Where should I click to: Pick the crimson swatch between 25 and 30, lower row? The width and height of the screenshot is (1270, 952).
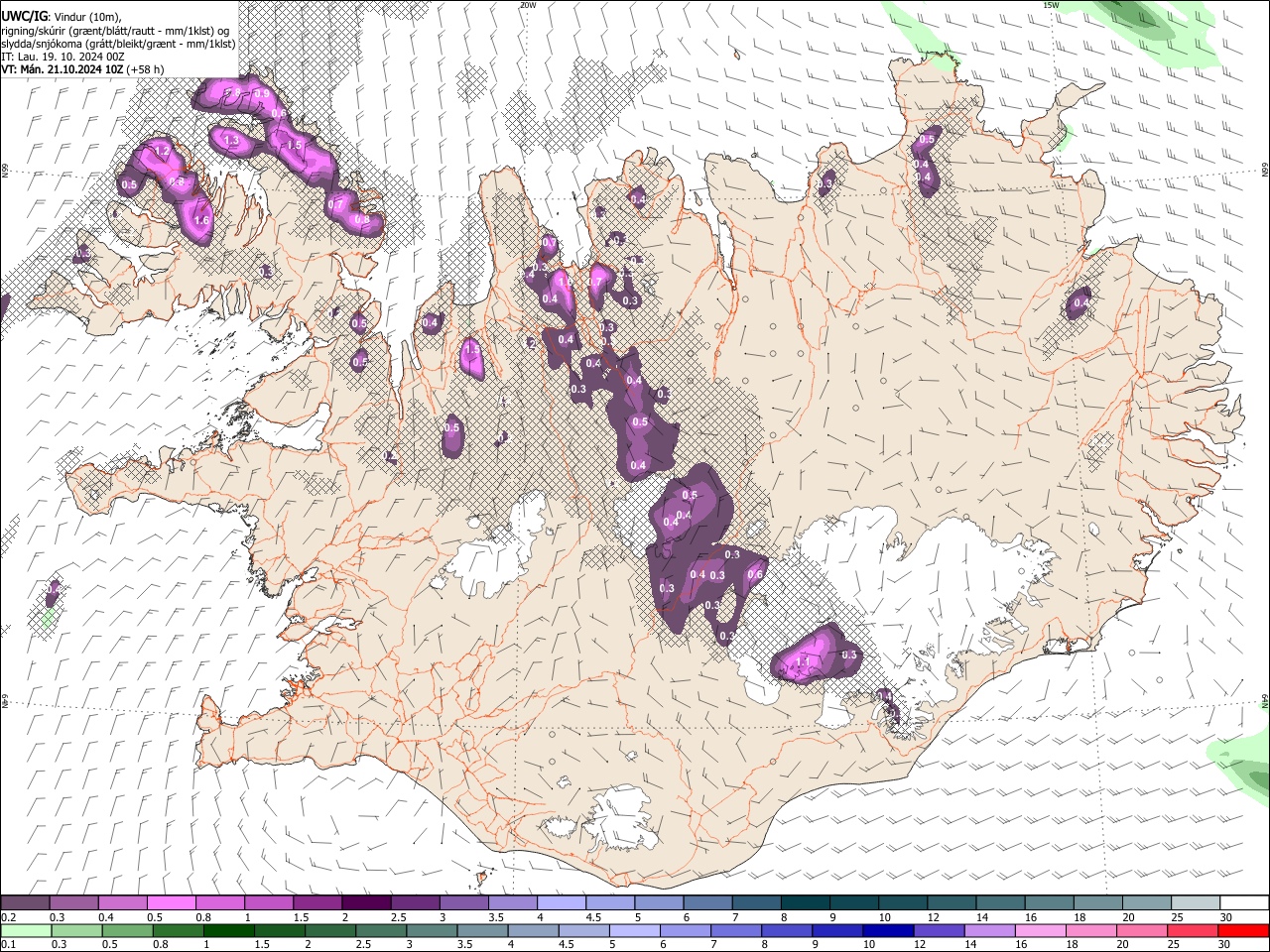[x=1192, y=930]
